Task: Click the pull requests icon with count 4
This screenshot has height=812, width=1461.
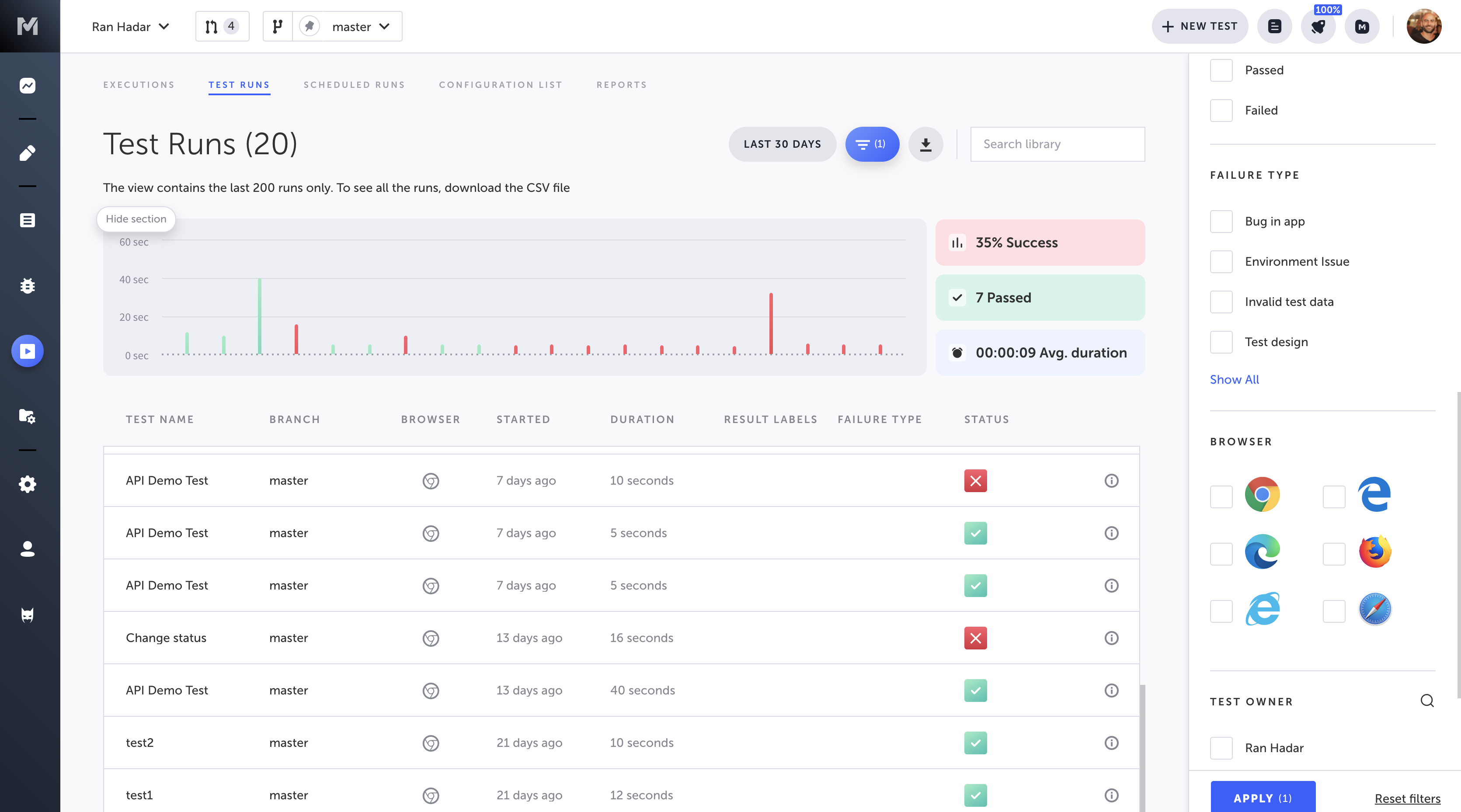Action: tap(222, 27)
